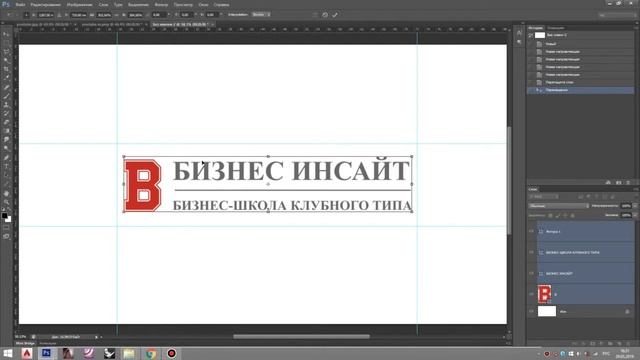Cancel the transform in options bar

coord(325,15)
